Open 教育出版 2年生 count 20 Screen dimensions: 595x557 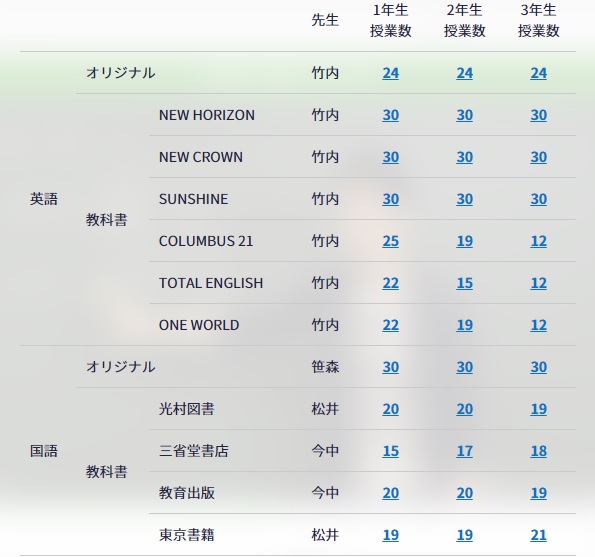(464, 493)
